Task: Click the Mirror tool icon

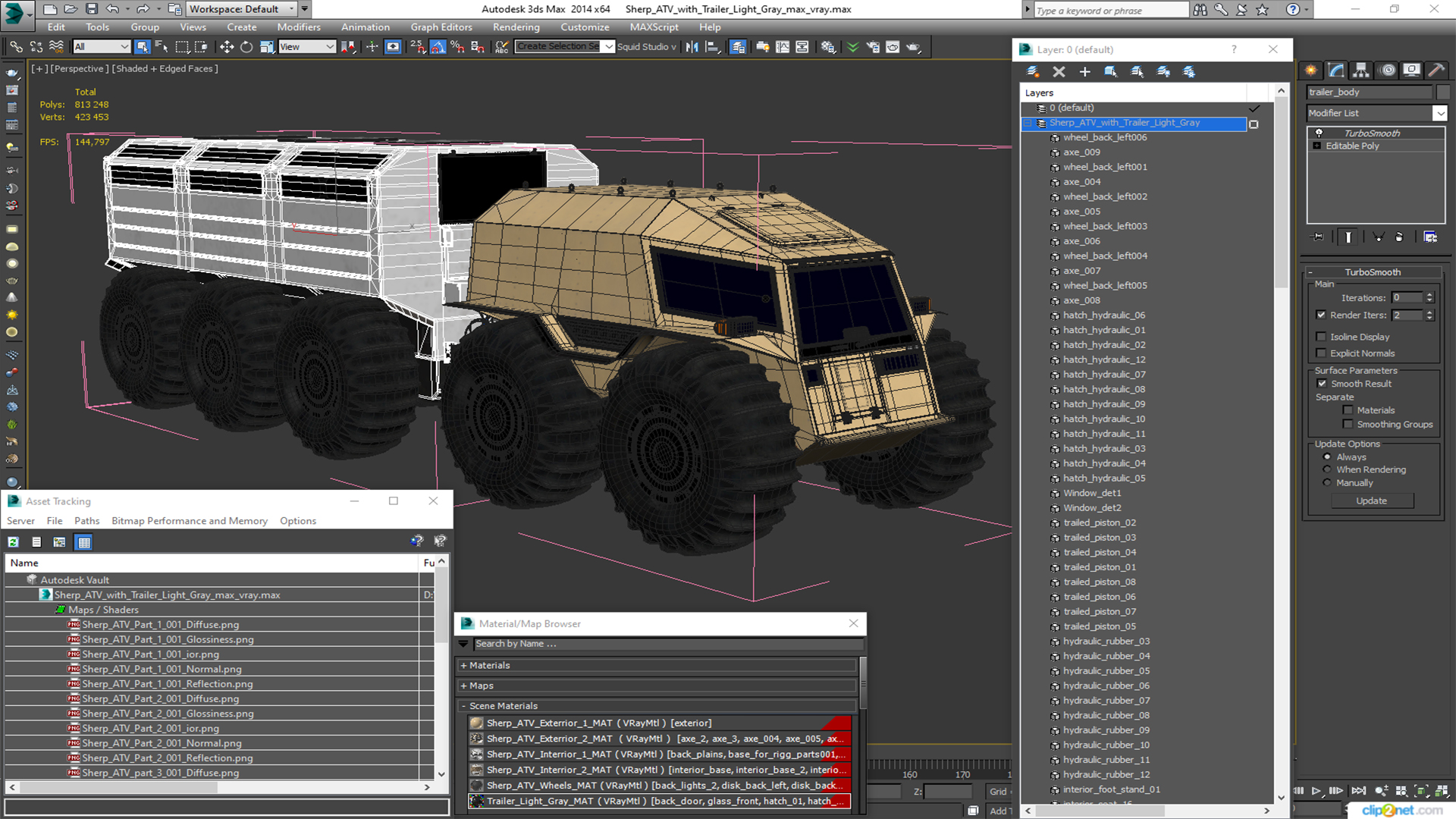Action: coord(692,47)
